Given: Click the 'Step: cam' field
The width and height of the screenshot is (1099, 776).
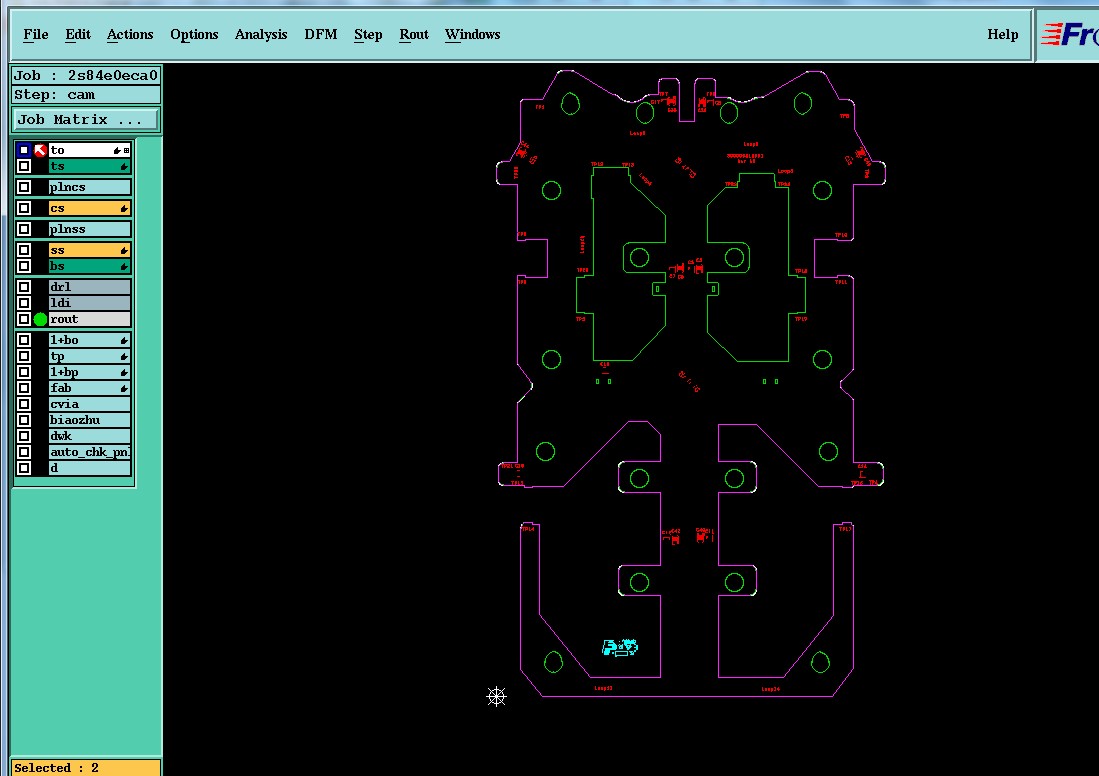Looking at the screenshot, I should tap(86, 95).
